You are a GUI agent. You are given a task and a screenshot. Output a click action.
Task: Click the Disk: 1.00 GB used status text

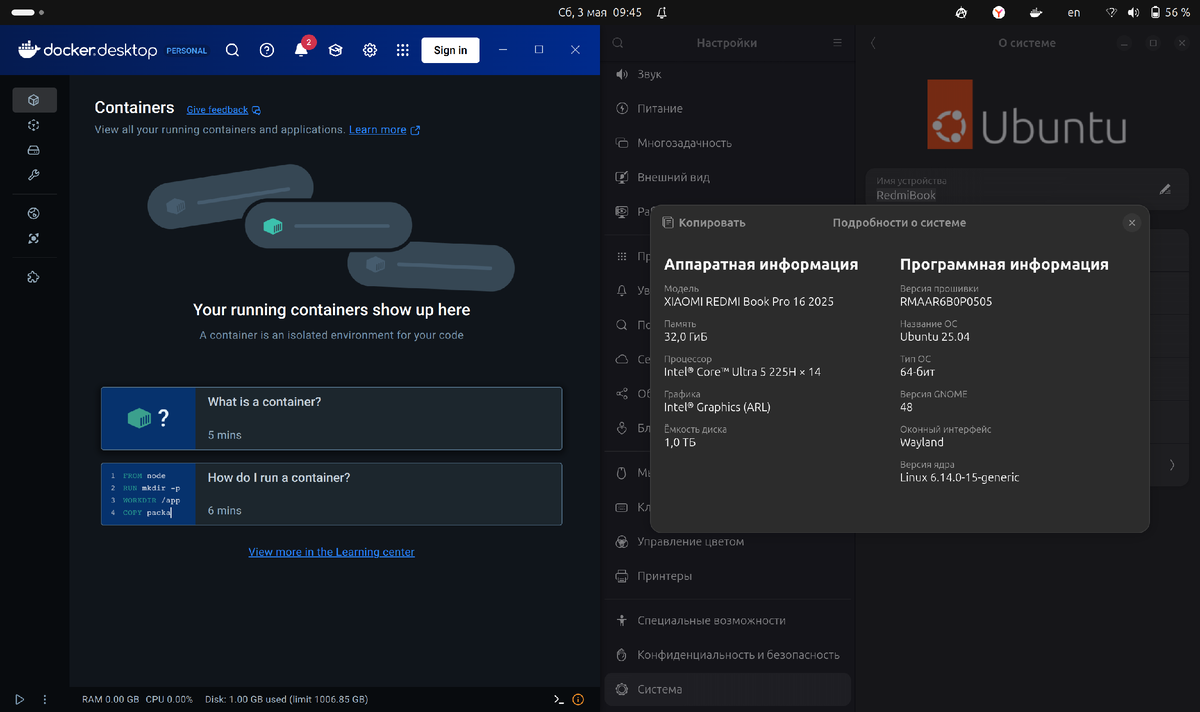(286, 700)
